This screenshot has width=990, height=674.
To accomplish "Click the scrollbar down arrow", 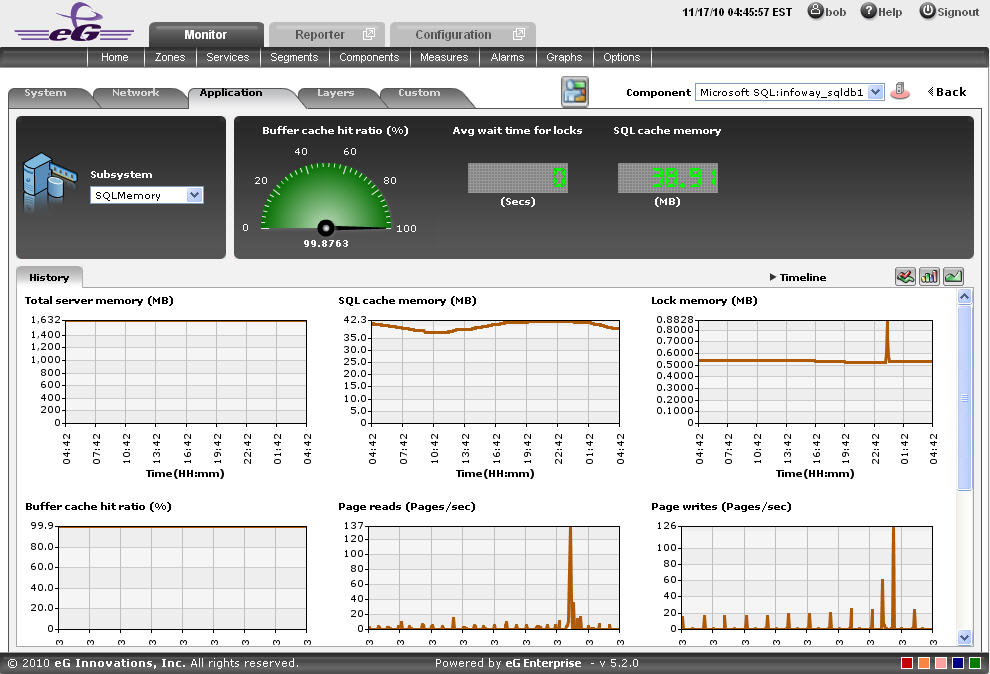I will [964, 637].
